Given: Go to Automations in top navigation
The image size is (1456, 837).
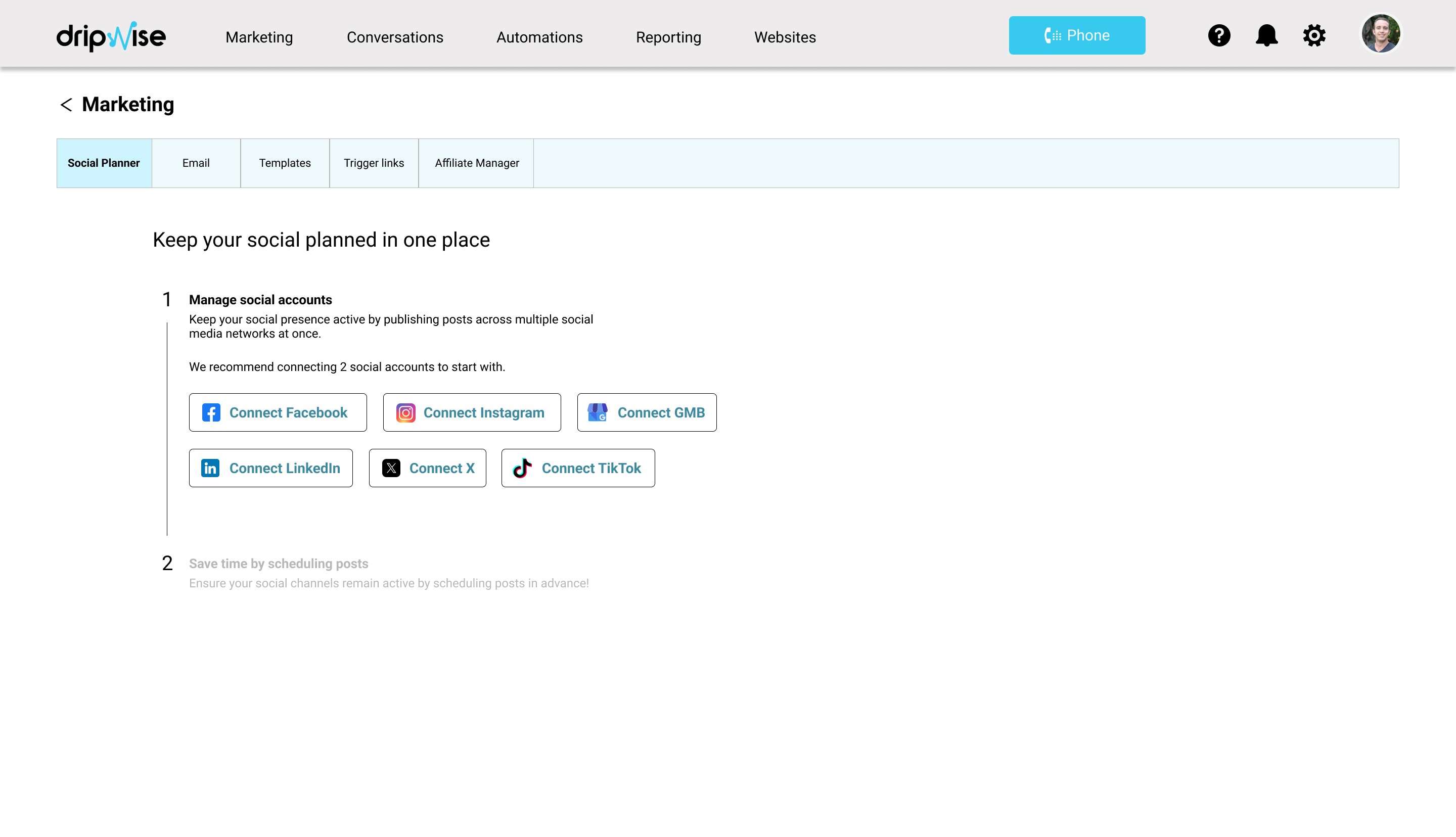Looking at the screenshot, I should tap(539, 37).
